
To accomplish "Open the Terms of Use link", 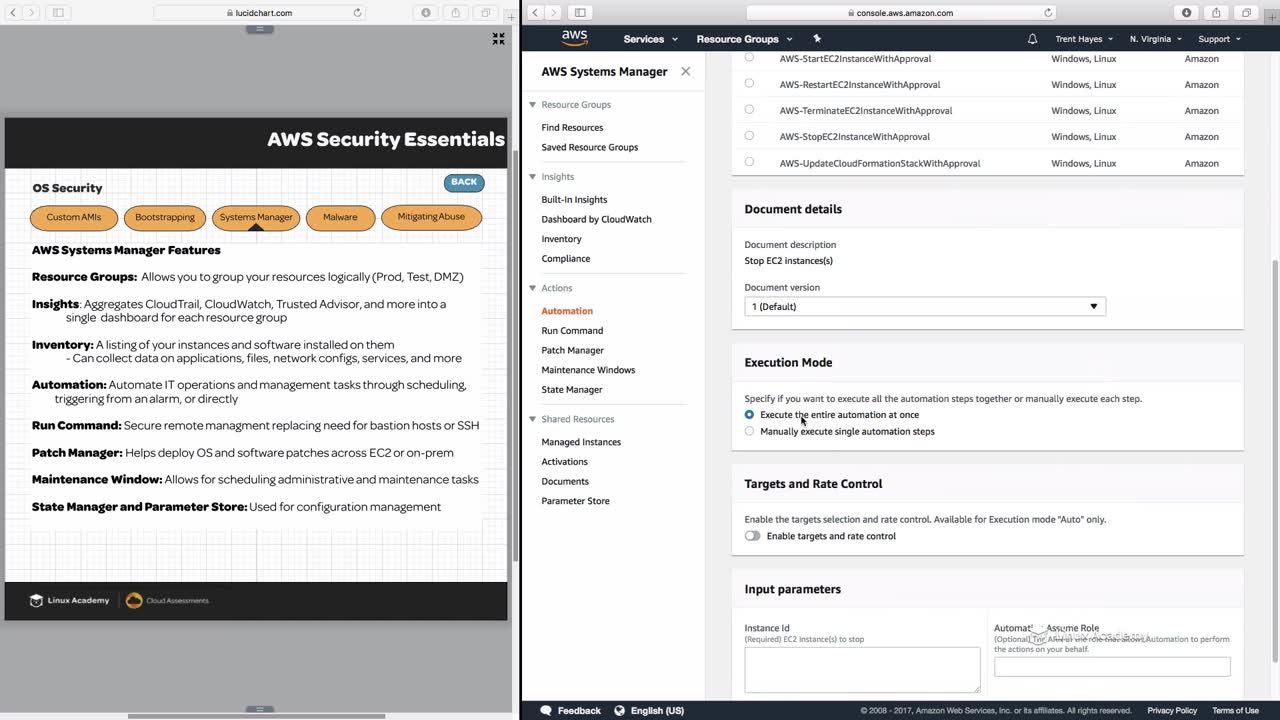I will 1235,711.
